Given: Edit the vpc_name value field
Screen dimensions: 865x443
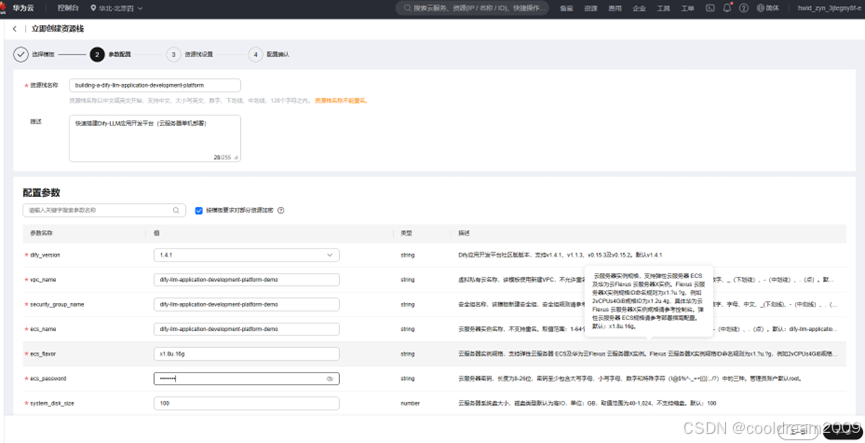Looking at the screenshot, I should click(x=247, y=280).
